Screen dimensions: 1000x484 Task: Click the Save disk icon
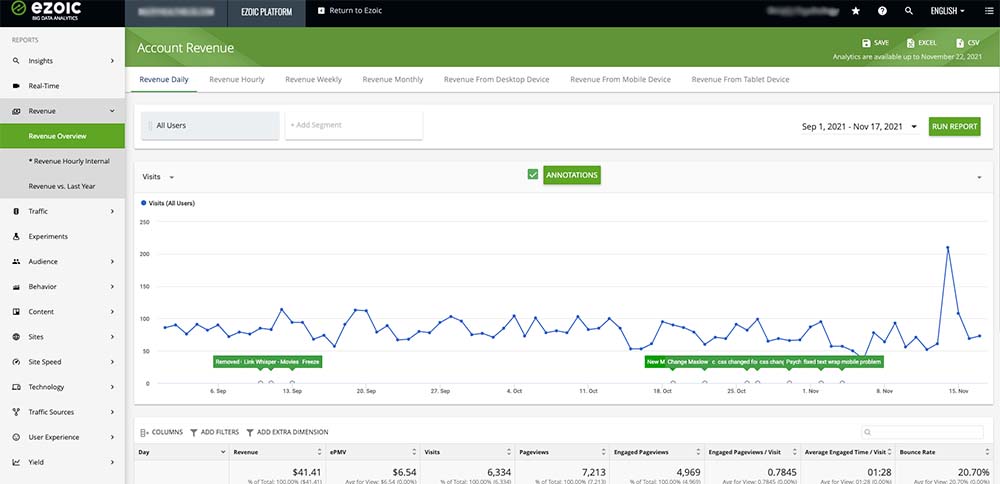[x=866, y=43]
